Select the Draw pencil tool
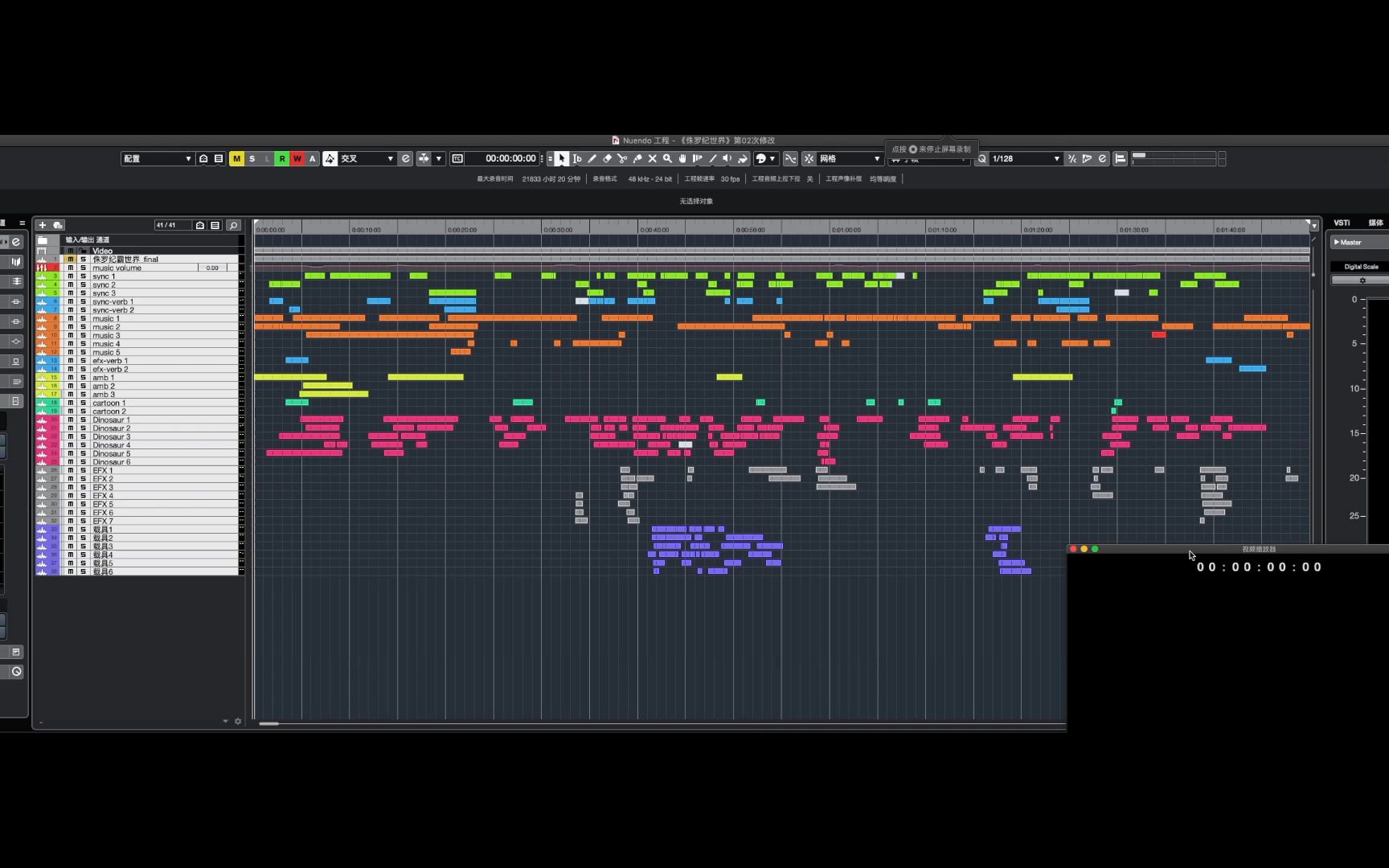 tap(592, 159)
